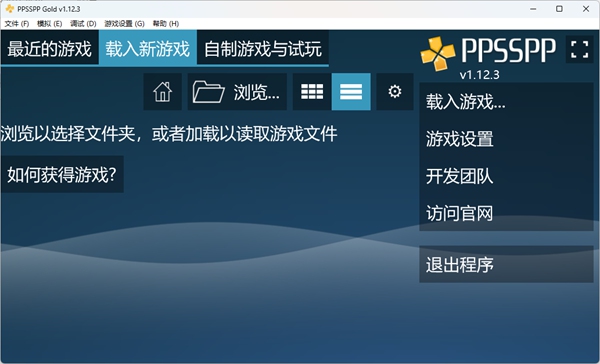The image size is (600, 364).
Task: Open the 帮助 (H) menu
Action: [x=166, y=24]
